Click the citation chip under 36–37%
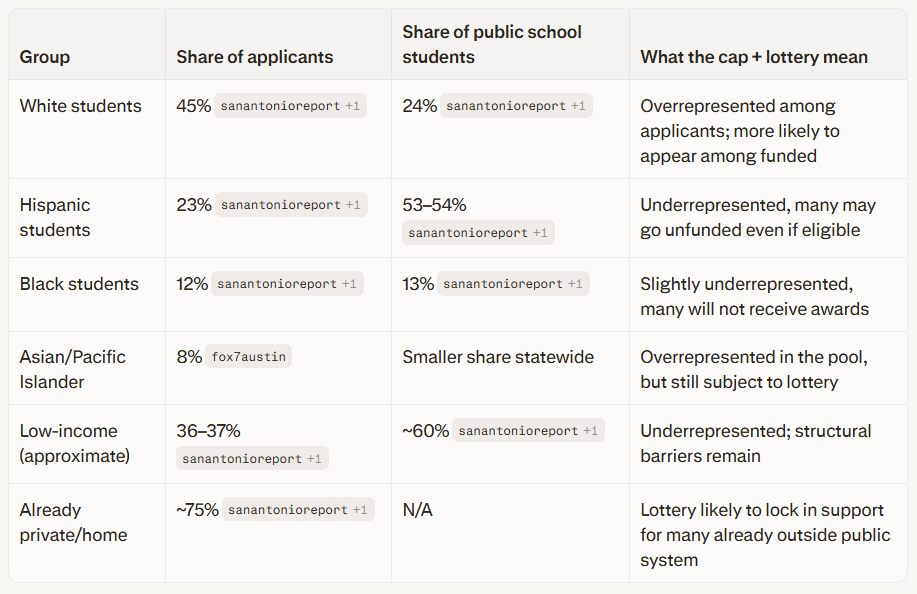 coord(252,459)
